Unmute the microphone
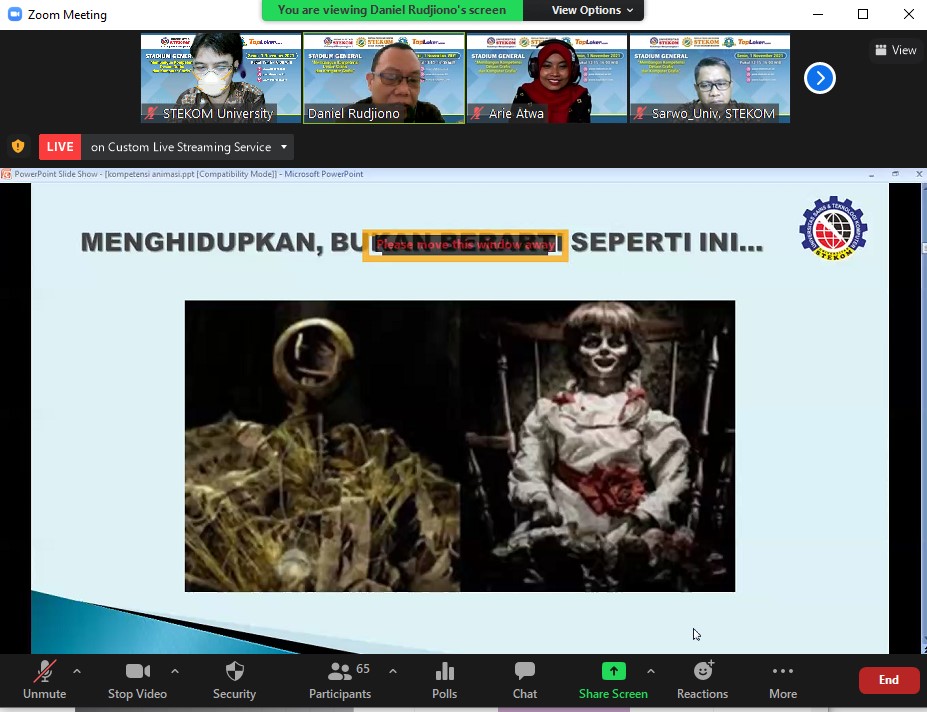This screenshot has width=927, height=712. coord(44,679)
